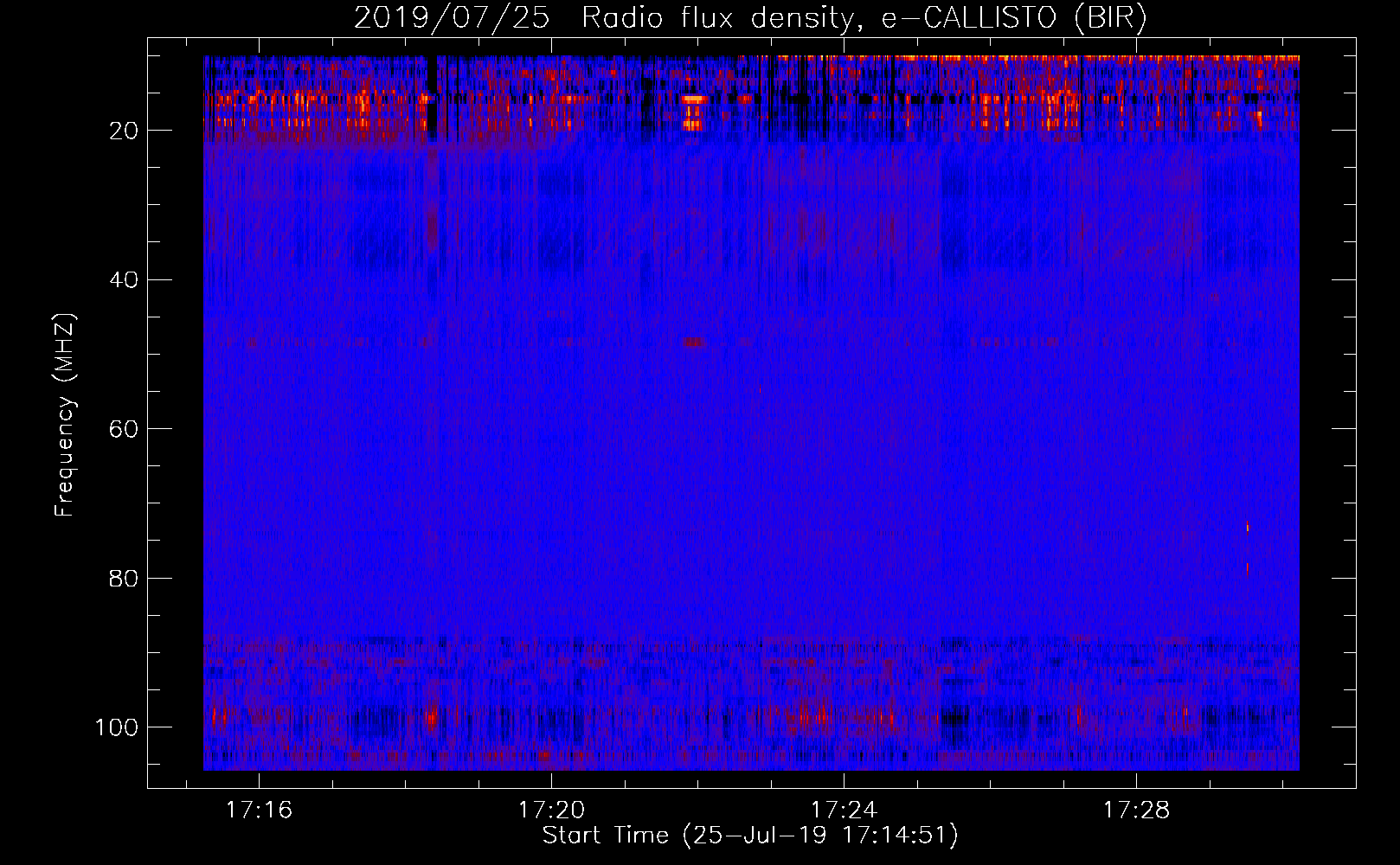Select the 17:16 time tick label
The image size is (1400, 865).
[260, 811]
